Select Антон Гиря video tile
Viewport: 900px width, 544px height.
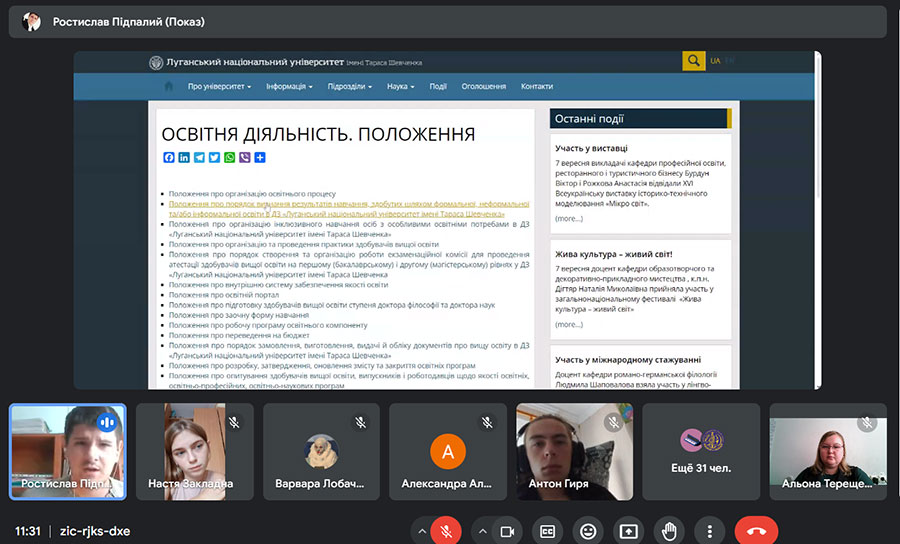[575, 452]
